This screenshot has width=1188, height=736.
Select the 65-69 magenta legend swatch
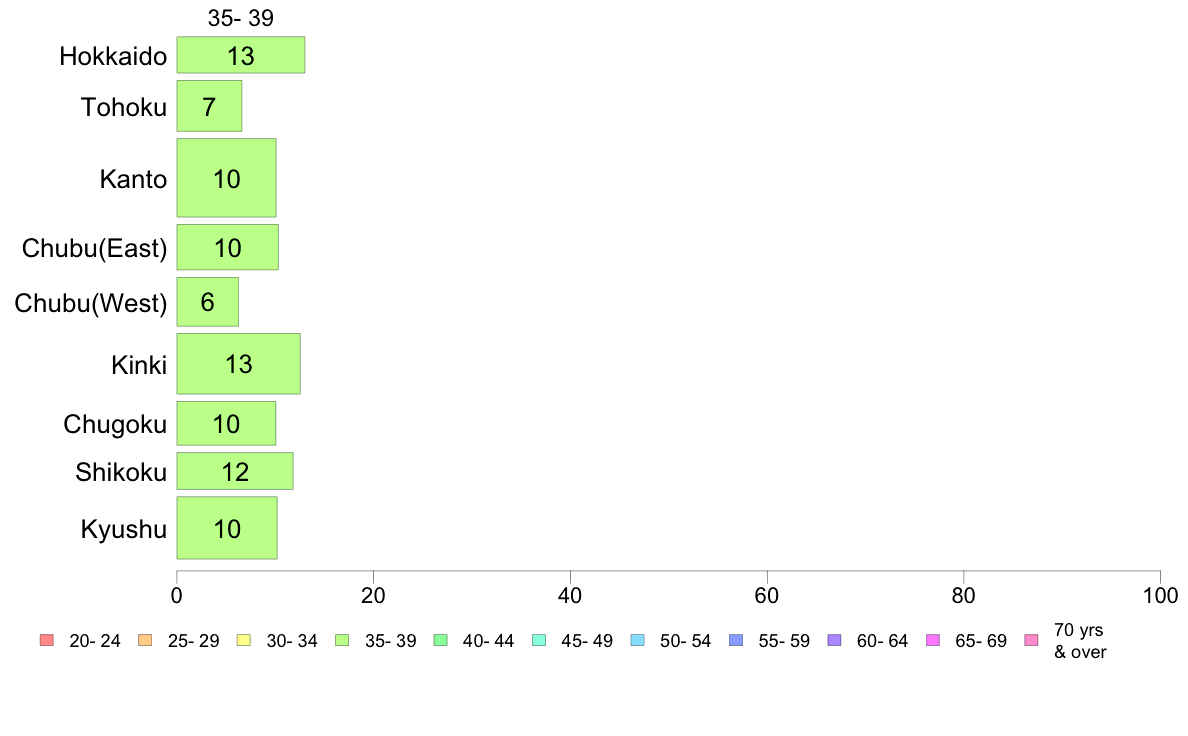pyautogui.click(x=933, y=640)
